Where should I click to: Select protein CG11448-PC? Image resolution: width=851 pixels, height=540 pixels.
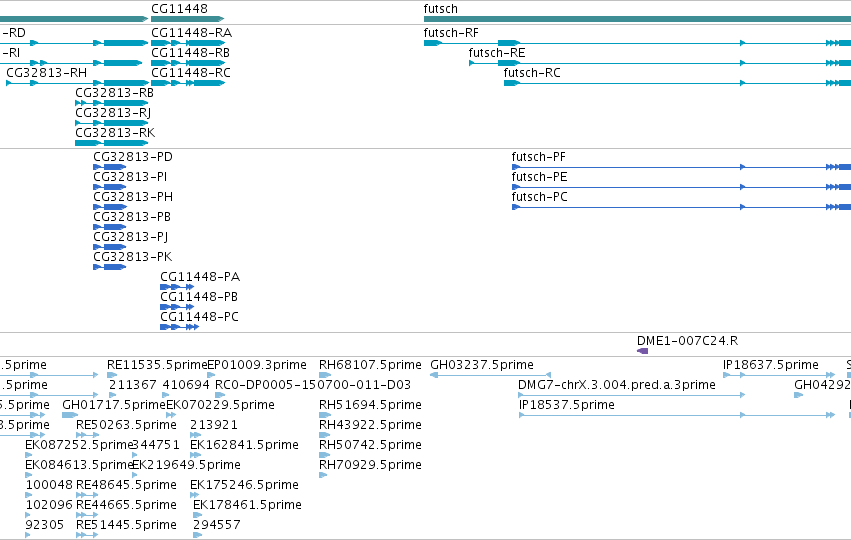pos(199,317)
